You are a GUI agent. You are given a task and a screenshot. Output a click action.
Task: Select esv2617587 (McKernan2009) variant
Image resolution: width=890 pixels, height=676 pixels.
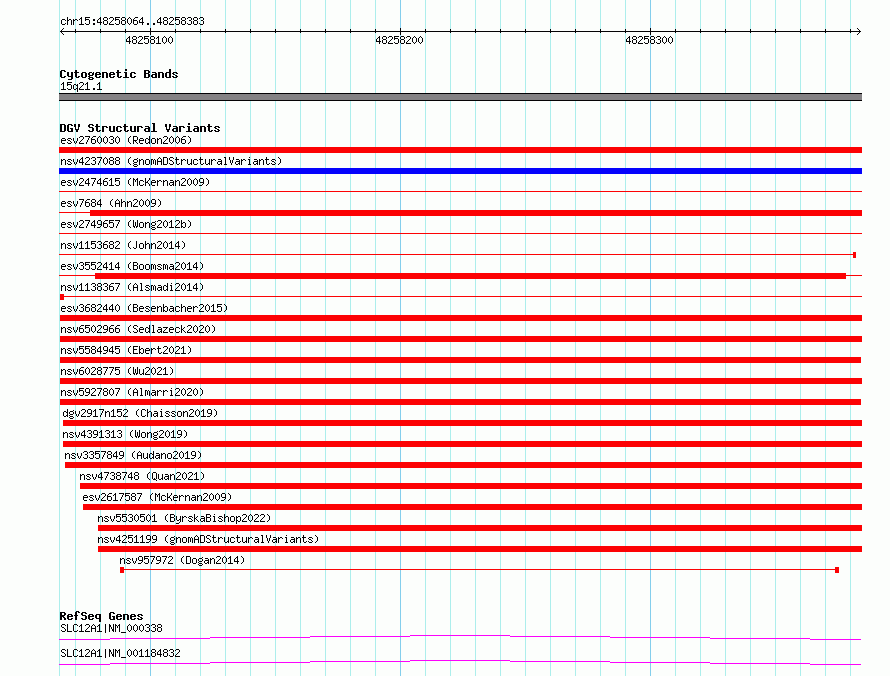coord(157,497)
